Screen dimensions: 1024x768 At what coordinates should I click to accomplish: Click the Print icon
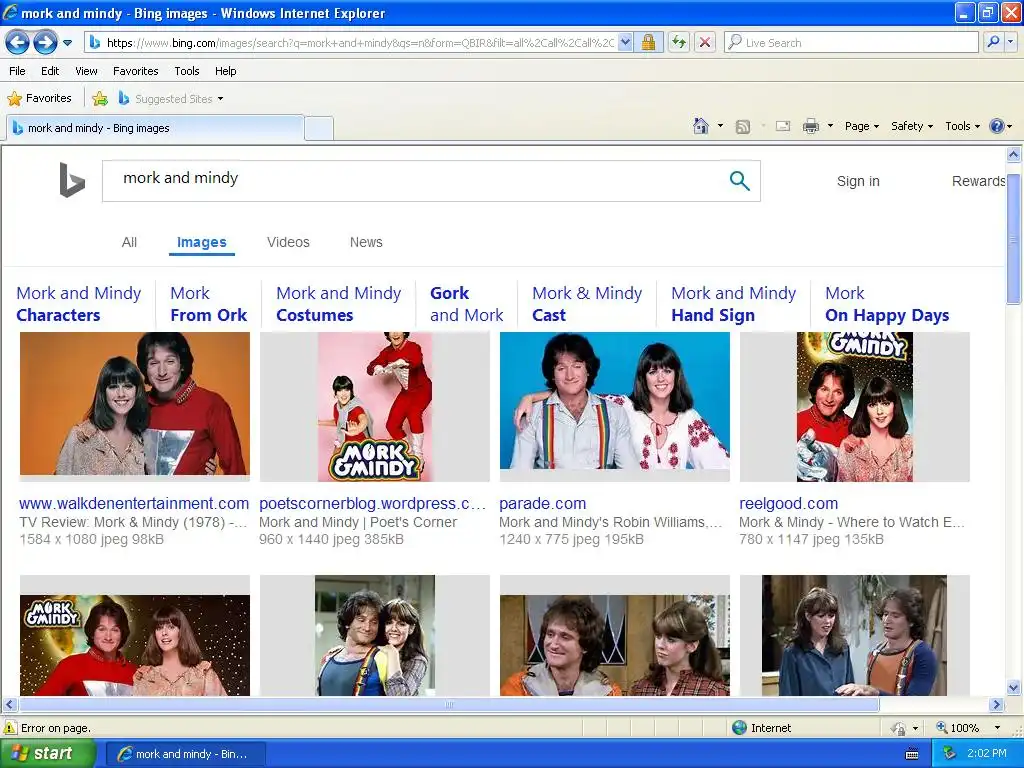pyautogui.click(x=810, y=127)
